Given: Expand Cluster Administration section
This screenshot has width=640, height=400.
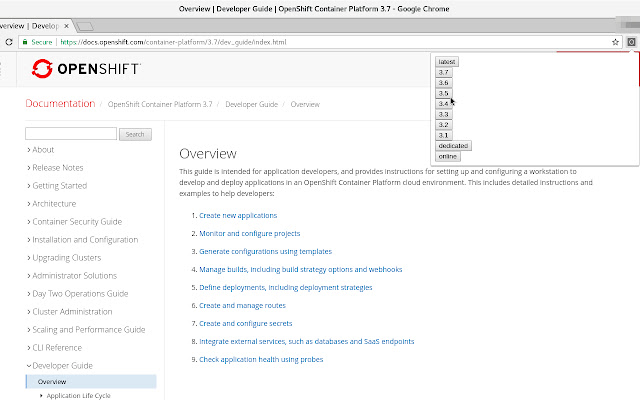Looking at the screenshot, I should click(69, 311).
